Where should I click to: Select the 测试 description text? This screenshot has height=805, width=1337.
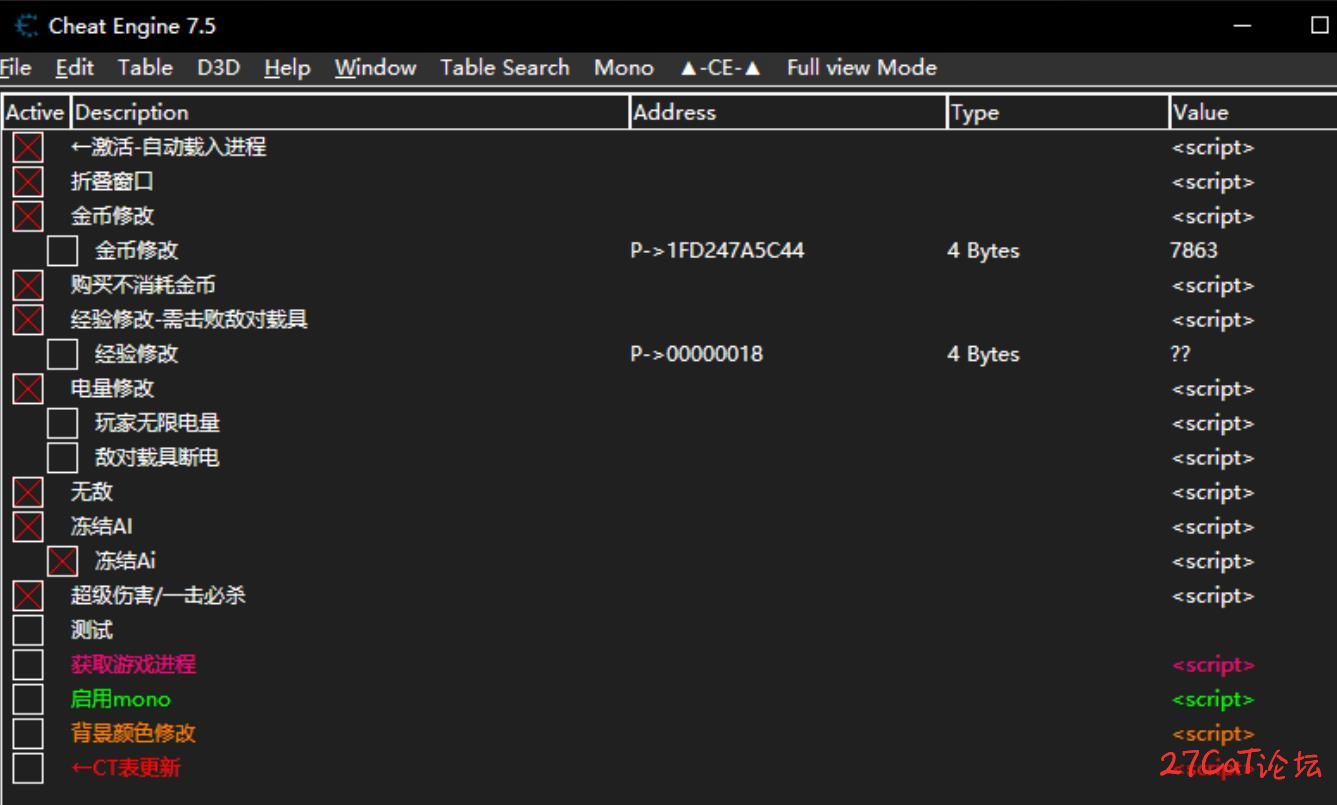pyautogui.click(x=92, y=630)
